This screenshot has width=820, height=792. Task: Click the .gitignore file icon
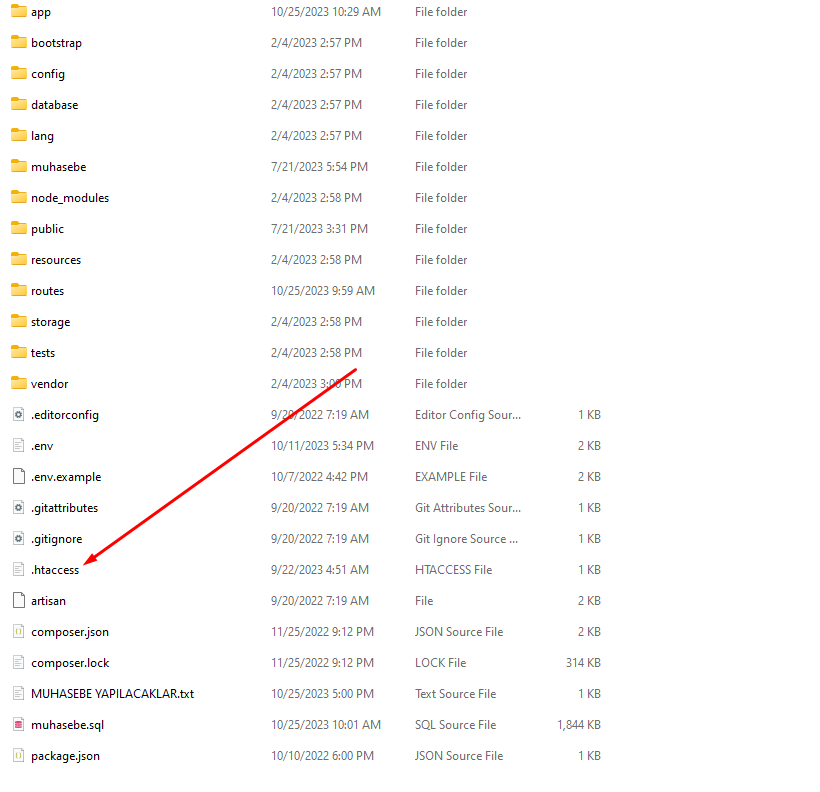[x=19, y=538]
